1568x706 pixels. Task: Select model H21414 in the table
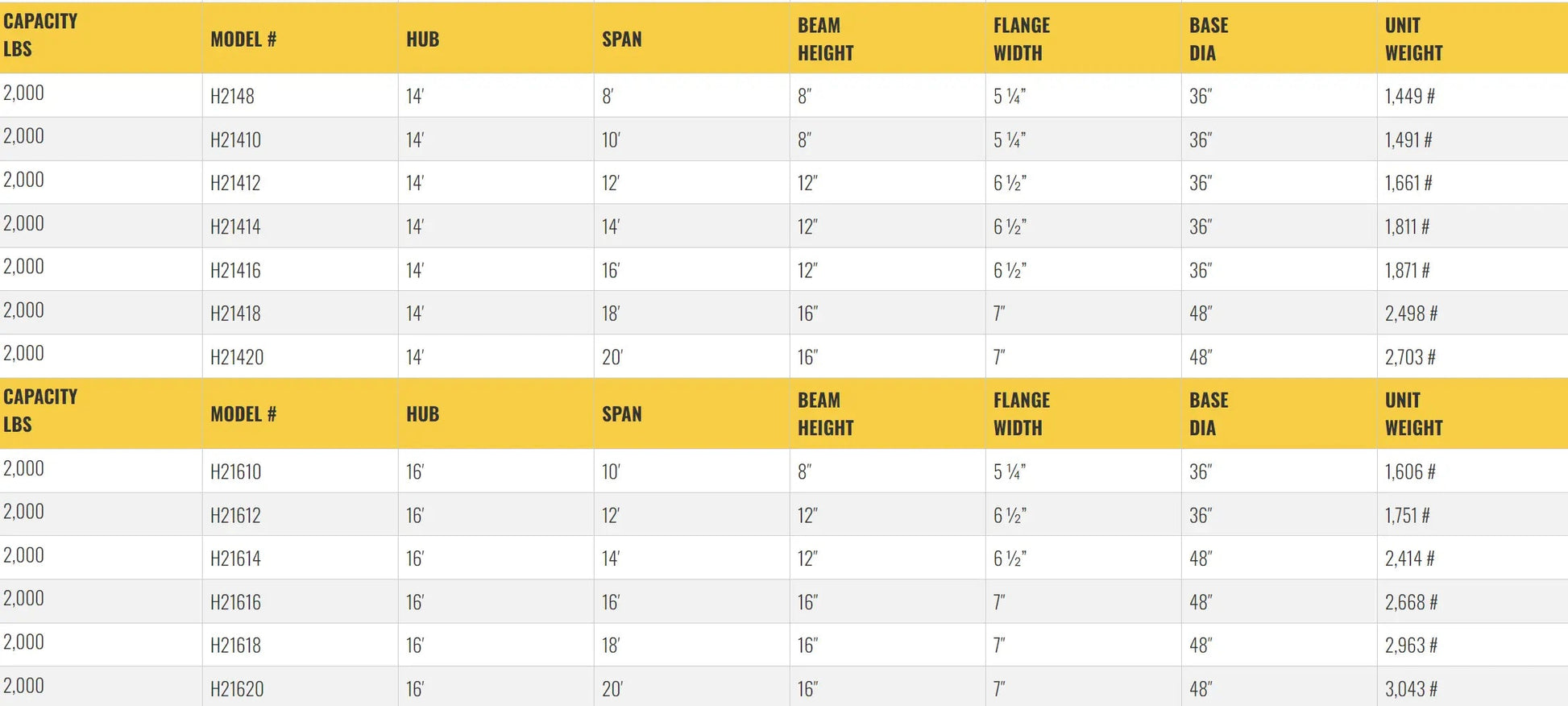(235, 227)
